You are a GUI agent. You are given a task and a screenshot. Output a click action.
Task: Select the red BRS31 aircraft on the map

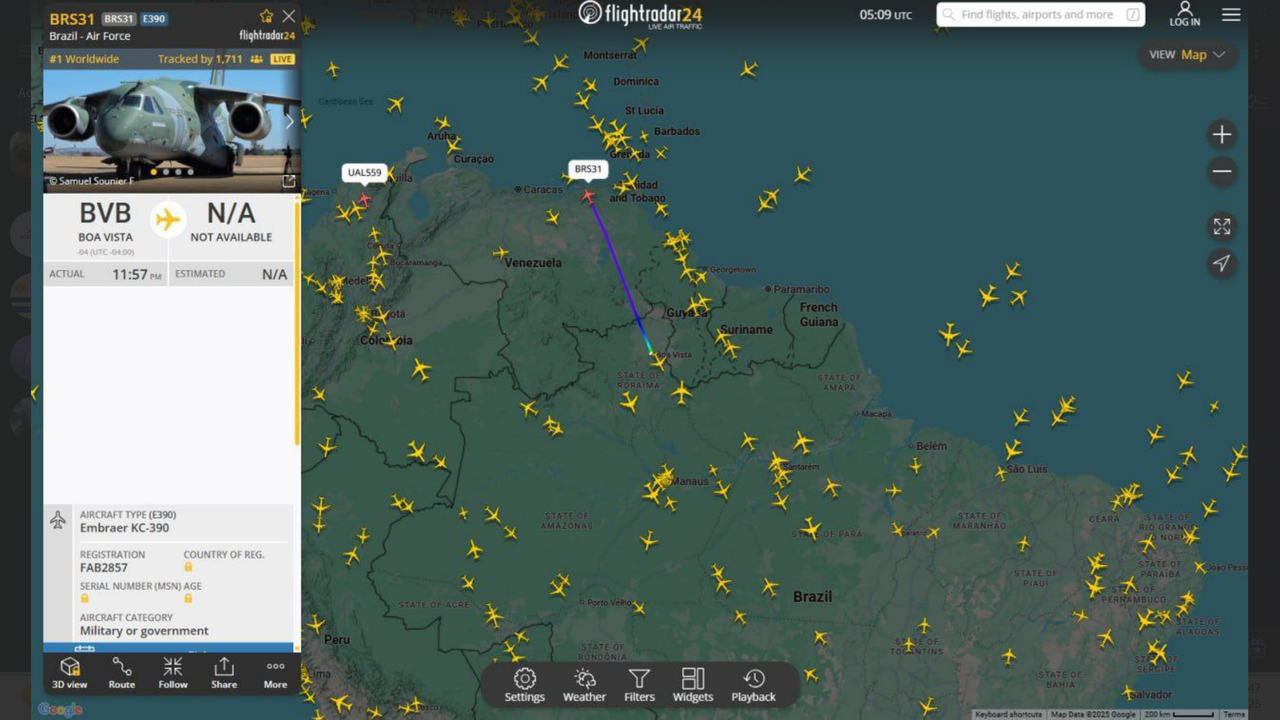(x=588, y=196)
